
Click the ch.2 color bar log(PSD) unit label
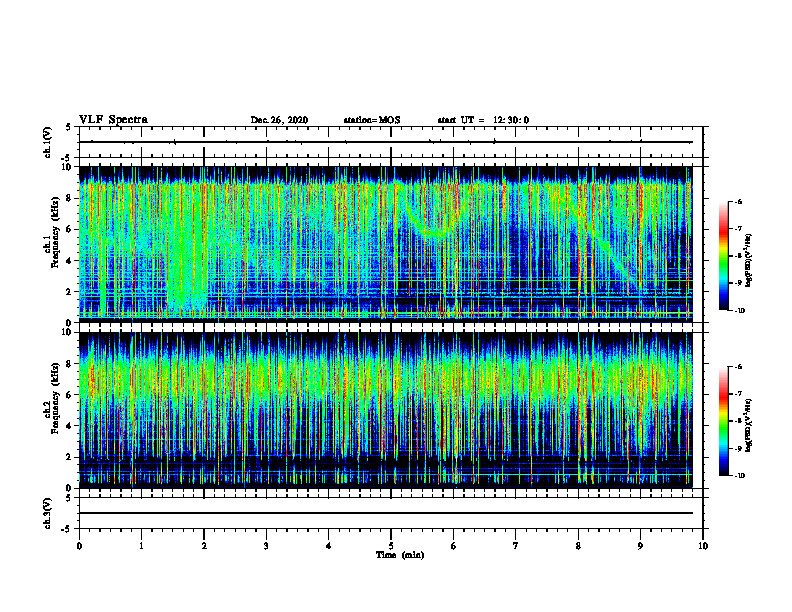[749, 425]
